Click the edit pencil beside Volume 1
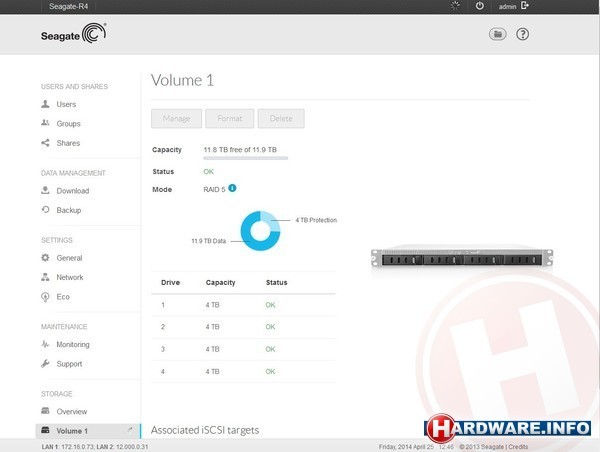This screenshot has width=600, height=452. 130,430
